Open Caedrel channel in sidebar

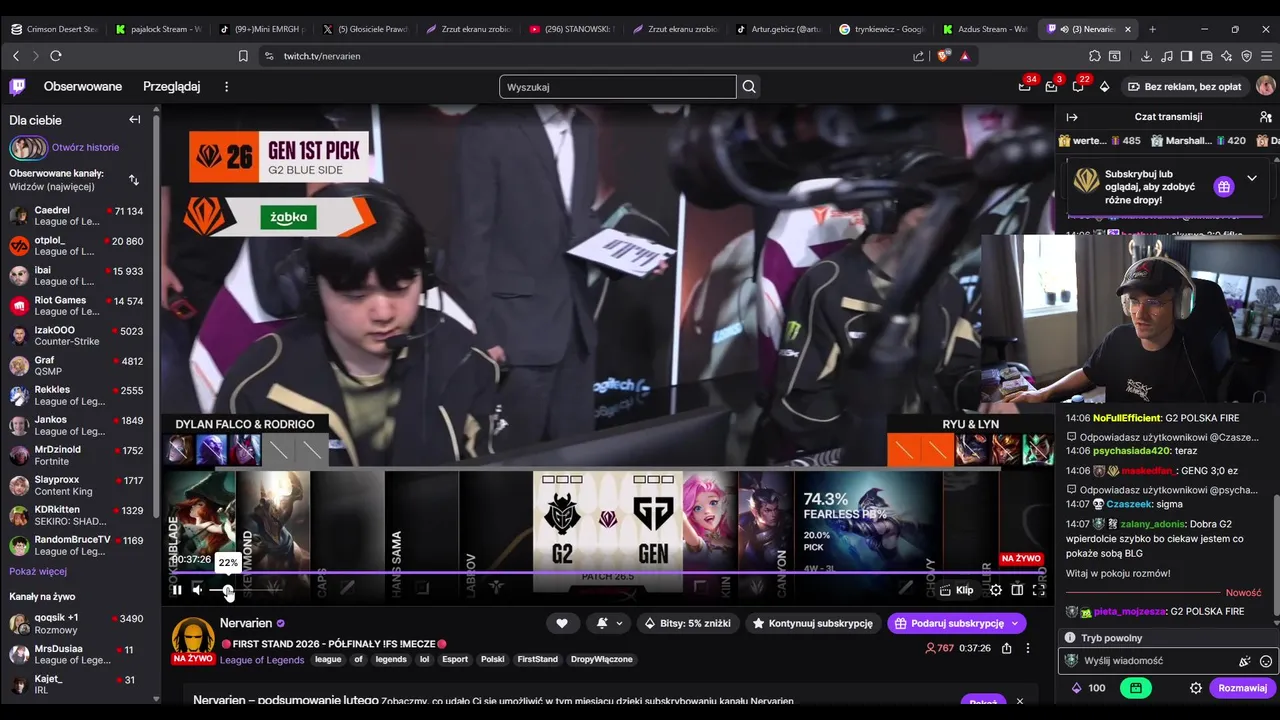(x=76, y=216)
